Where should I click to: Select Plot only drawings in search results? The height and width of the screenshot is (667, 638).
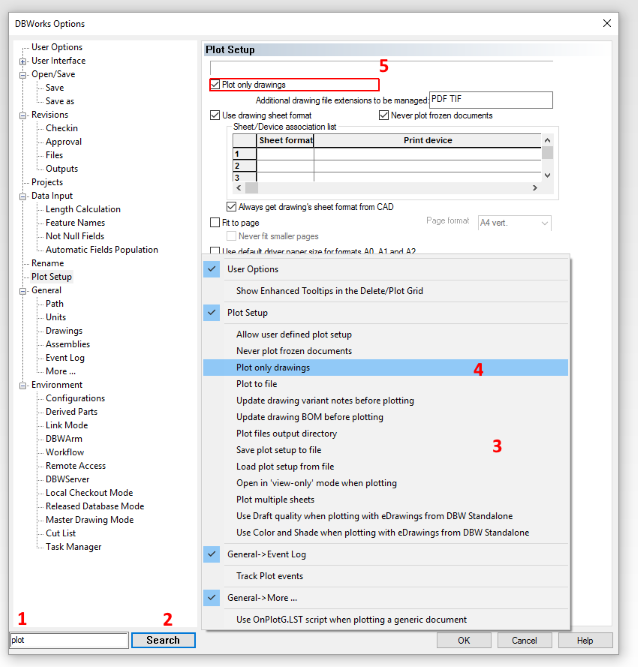385,368
